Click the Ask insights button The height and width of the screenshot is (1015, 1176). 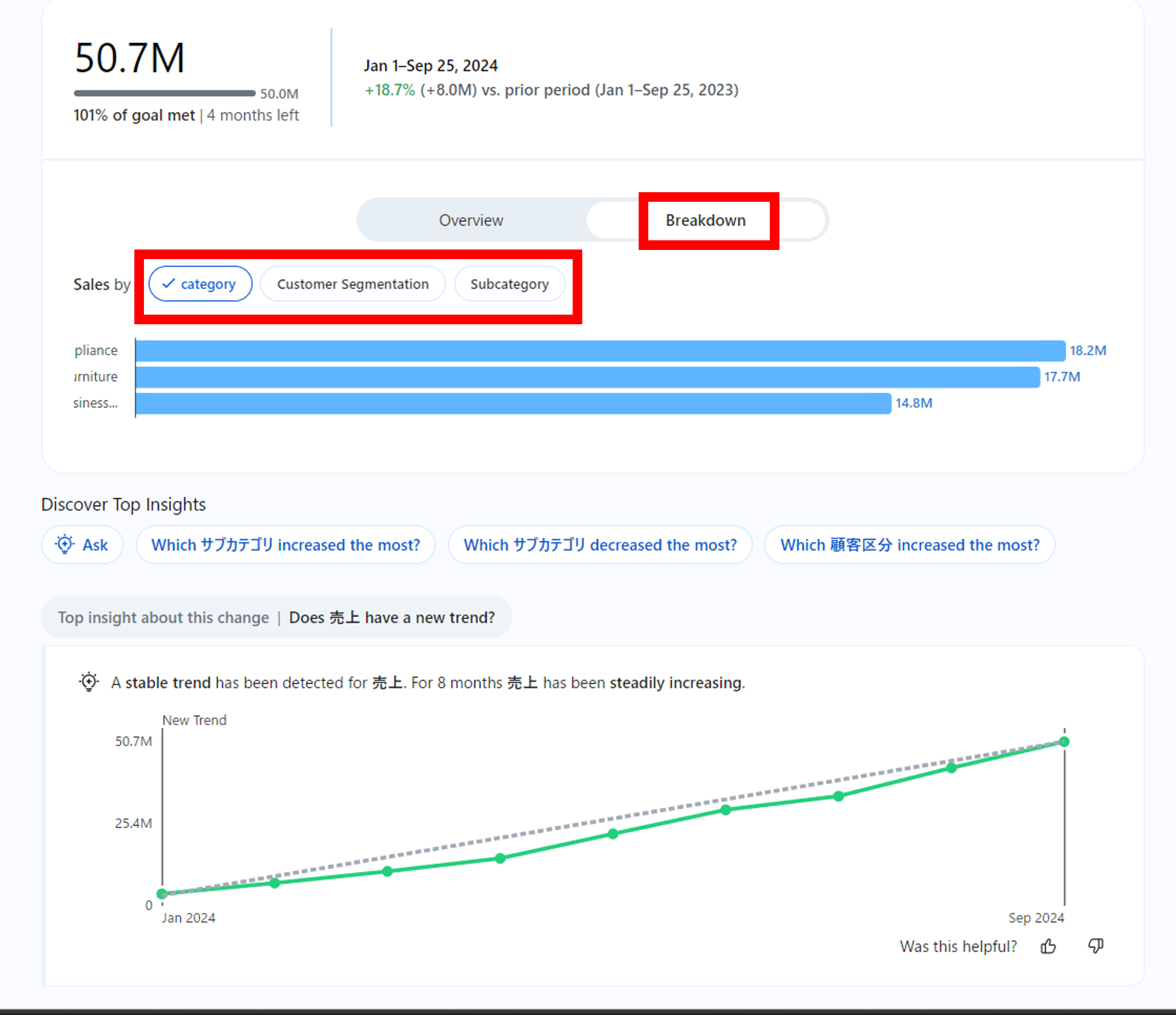(83, 545)
